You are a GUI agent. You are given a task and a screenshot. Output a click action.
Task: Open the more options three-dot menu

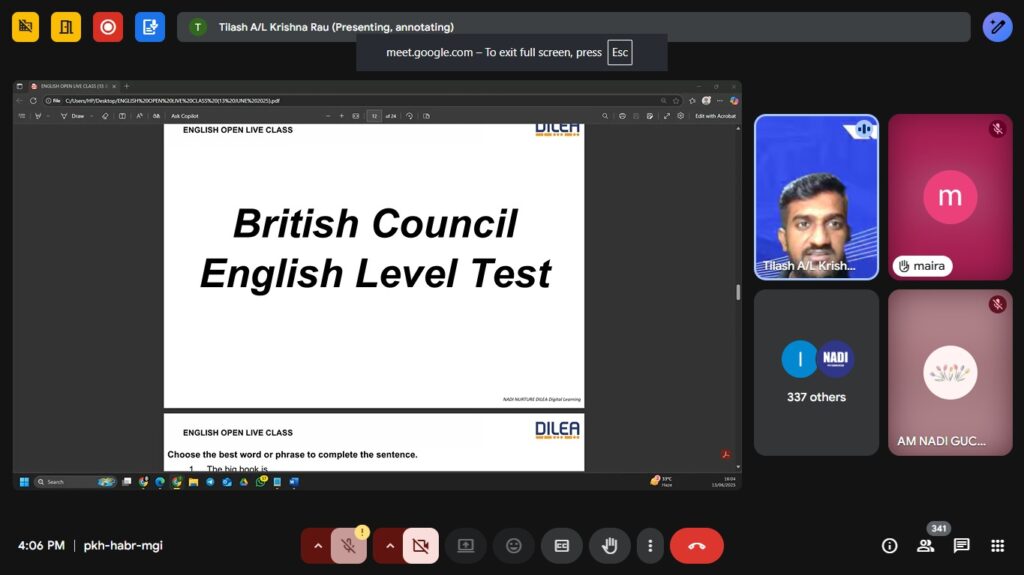pyautogui.click(x=650, y=546)
